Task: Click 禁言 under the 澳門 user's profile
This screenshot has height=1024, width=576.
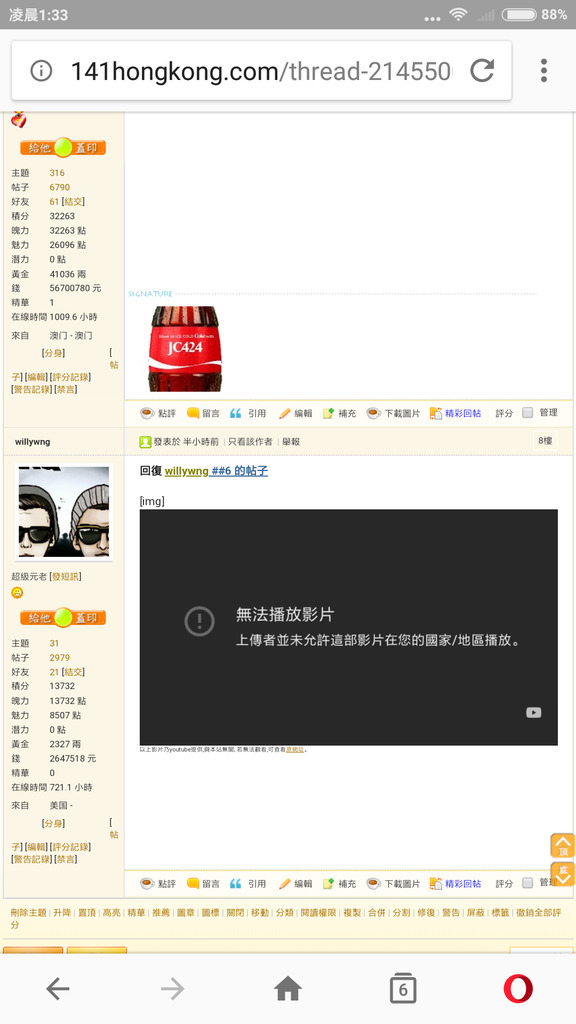Action: pos(66,390)
